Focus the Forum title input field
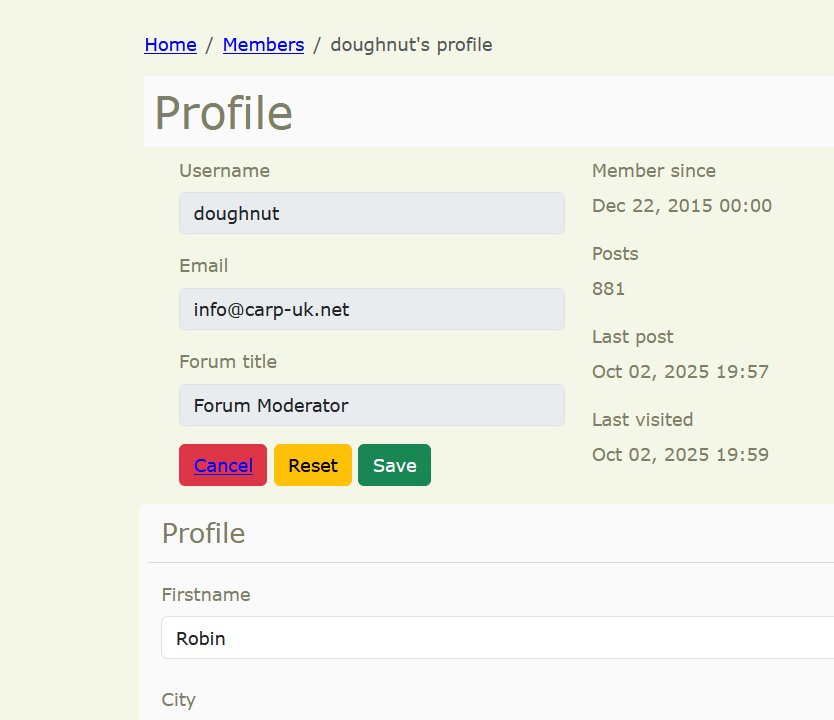The height and width of the screenshot is (720, 834). pos(371,405)
